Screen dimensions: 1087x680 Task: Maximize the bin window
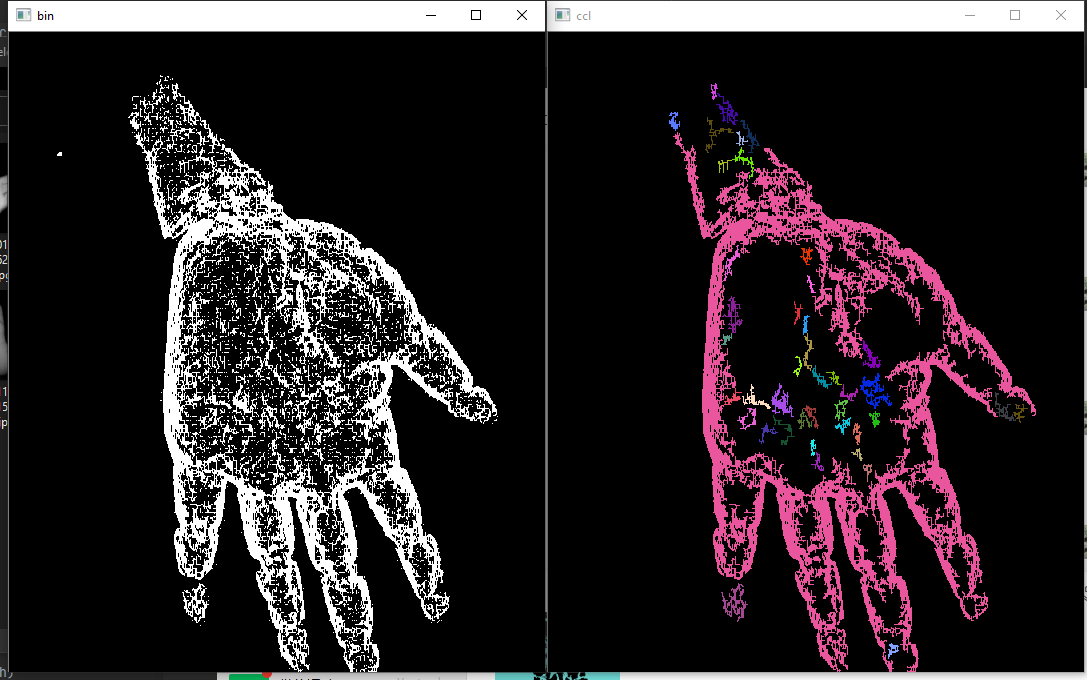tap(476, 15)
